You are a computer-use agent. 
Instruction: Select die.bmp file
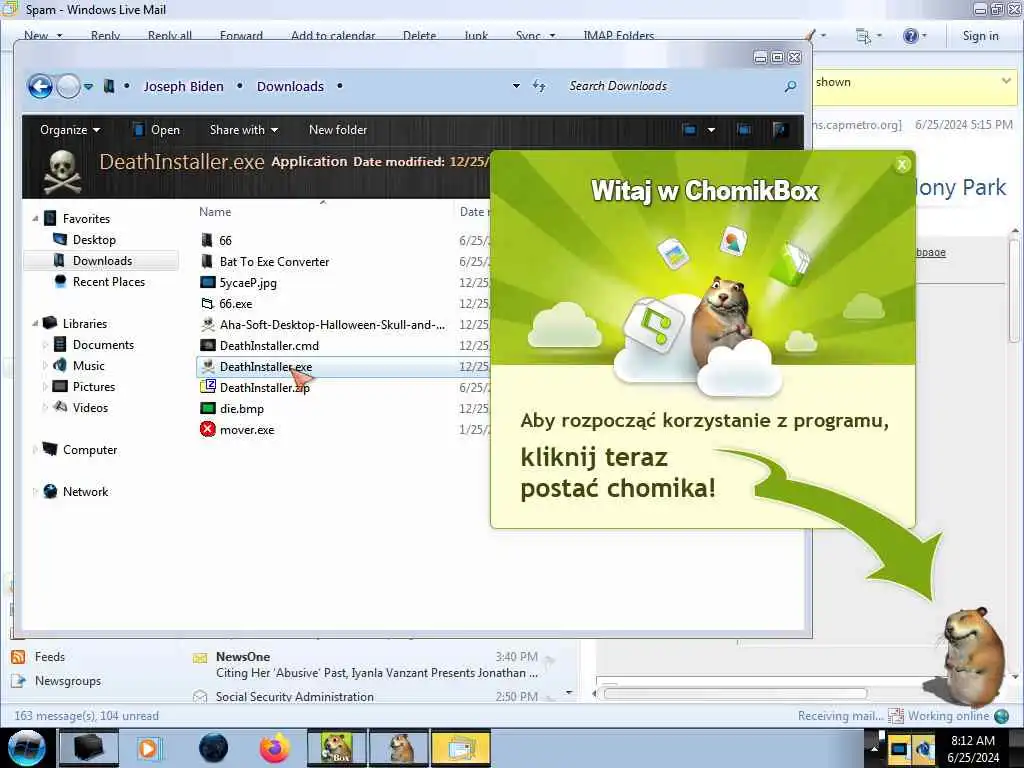click(x=242, y=409)
